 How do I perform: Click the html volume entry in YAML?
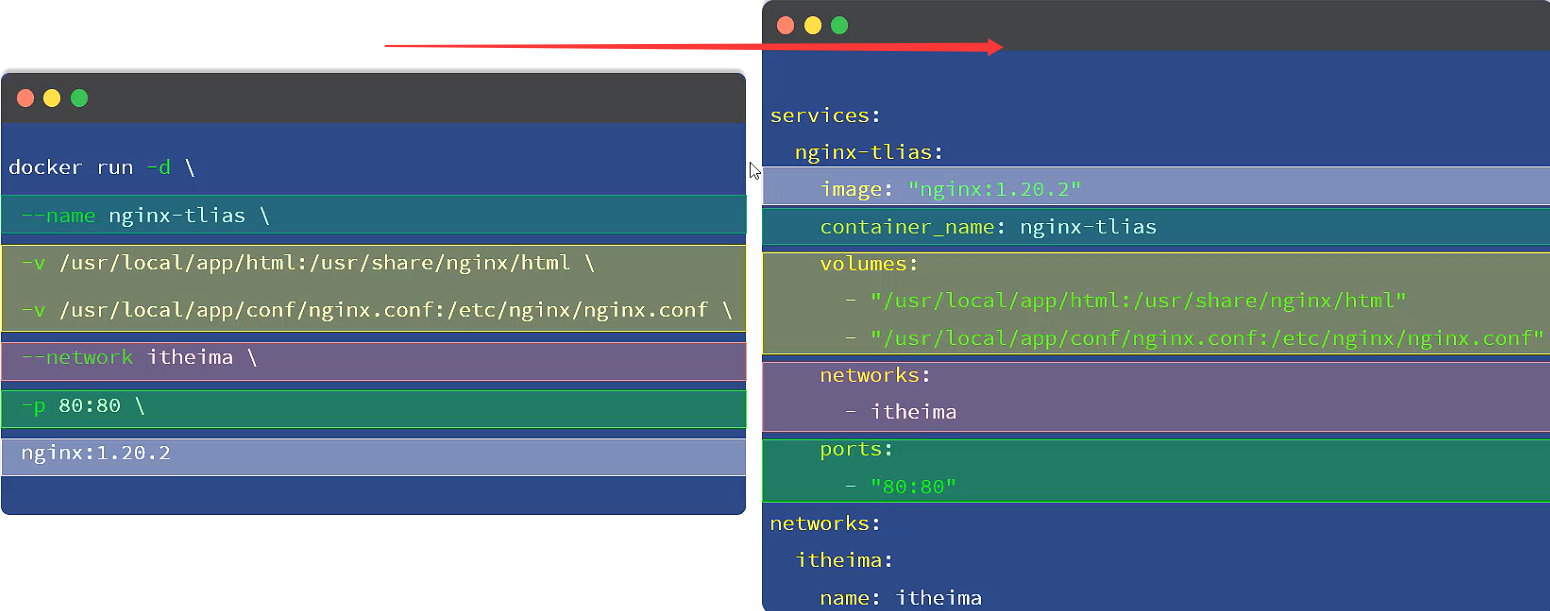click(x=1126, y=301)
